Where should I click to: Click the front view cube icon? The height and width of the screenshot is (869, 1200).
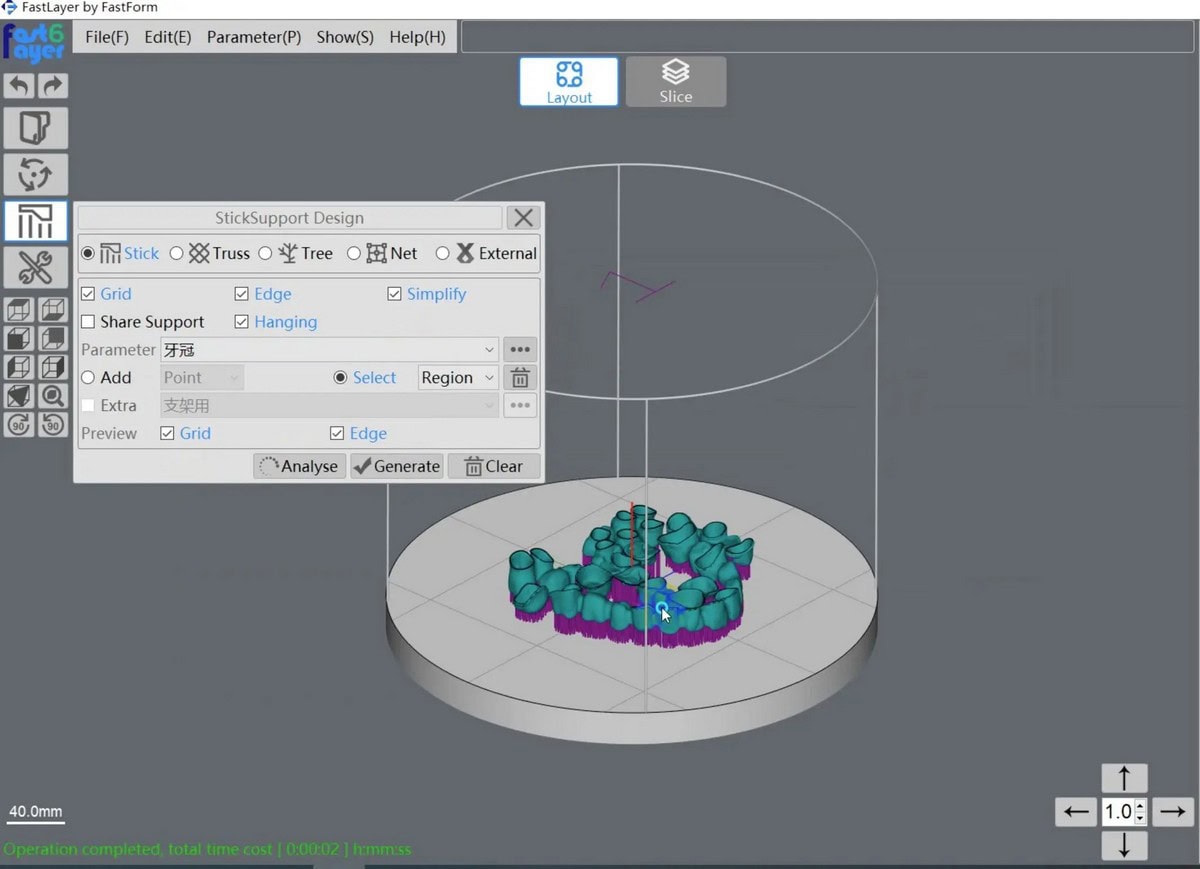pyautogui.click(x=18, y=337)
